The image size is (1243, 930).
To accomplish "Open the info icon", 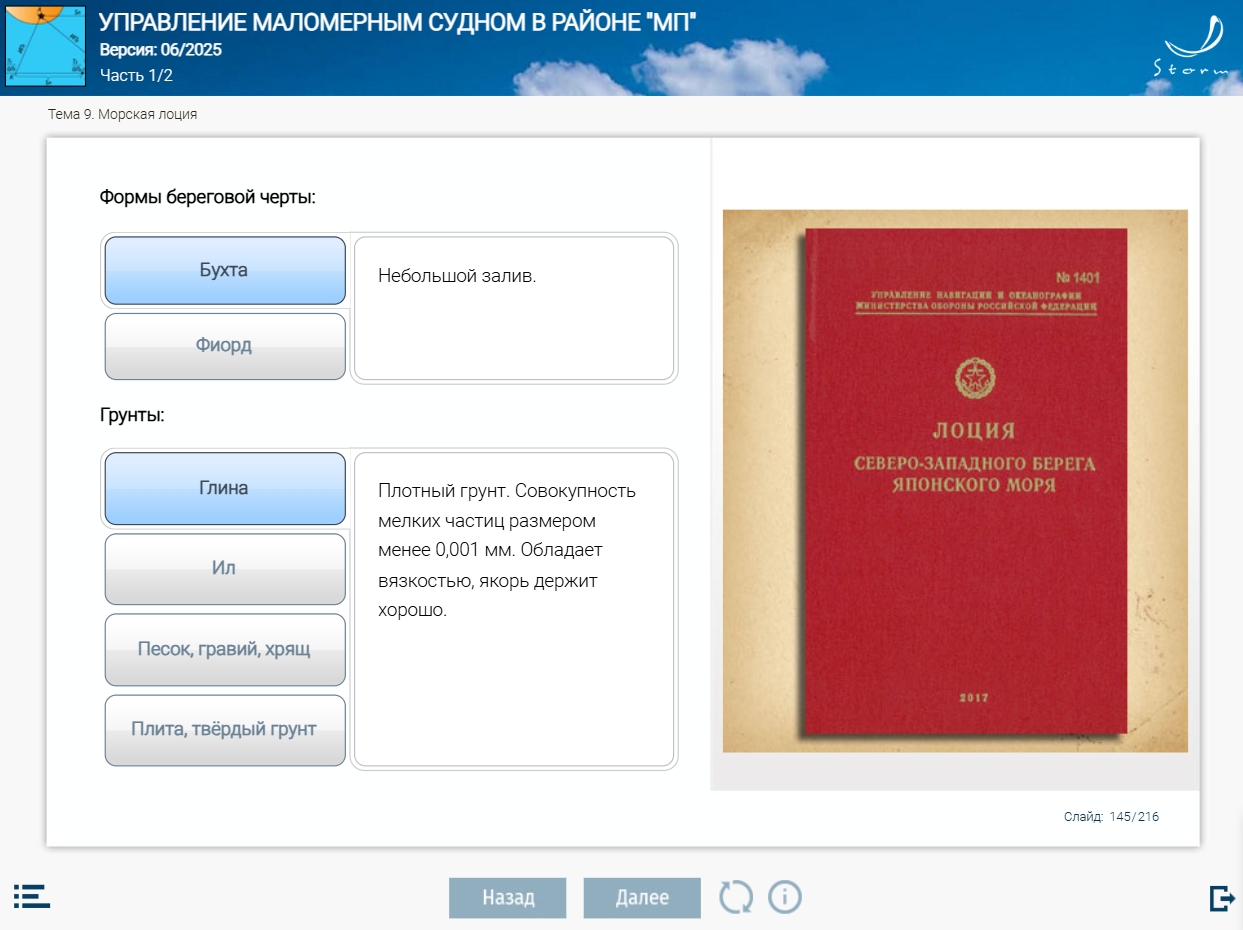I will [785, 897].
